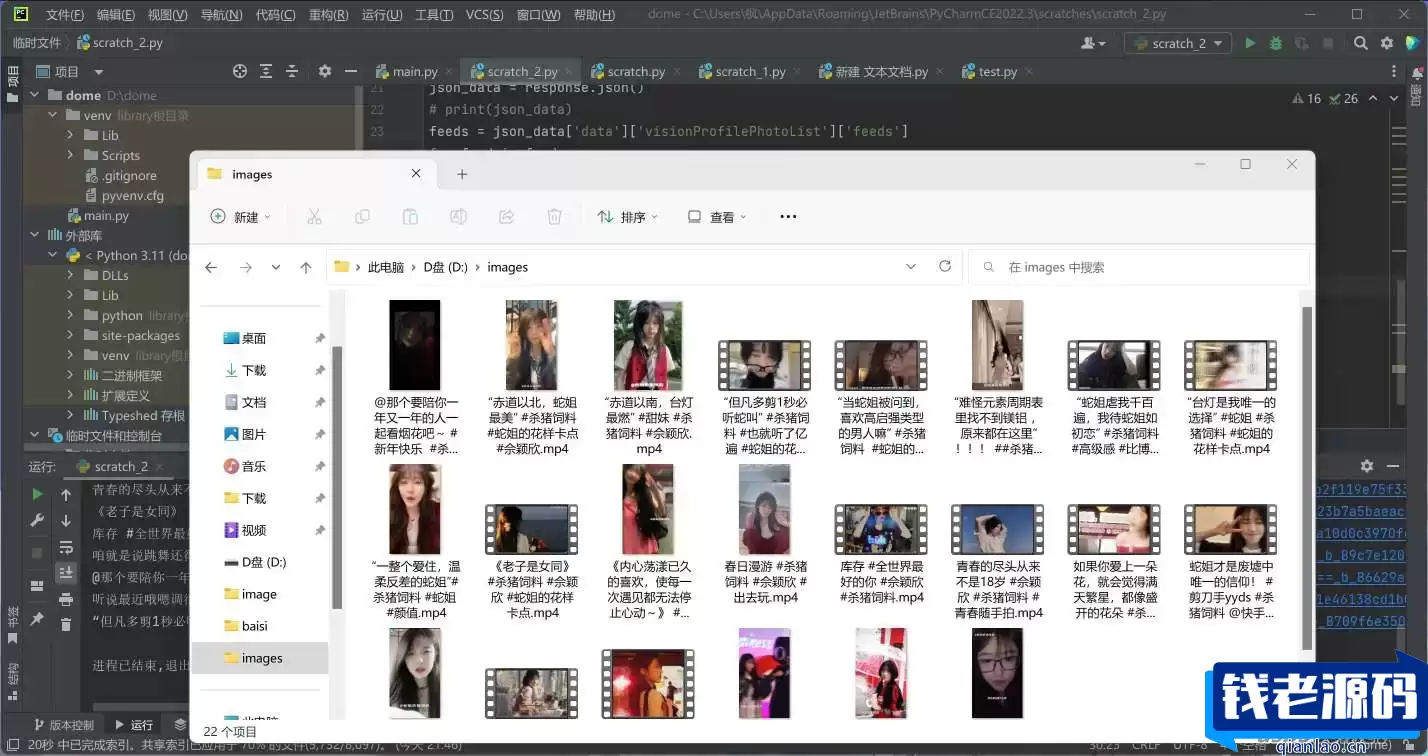Click the 在 images 中搜索 search box
1428x756 pixels.
[1139, 267]
